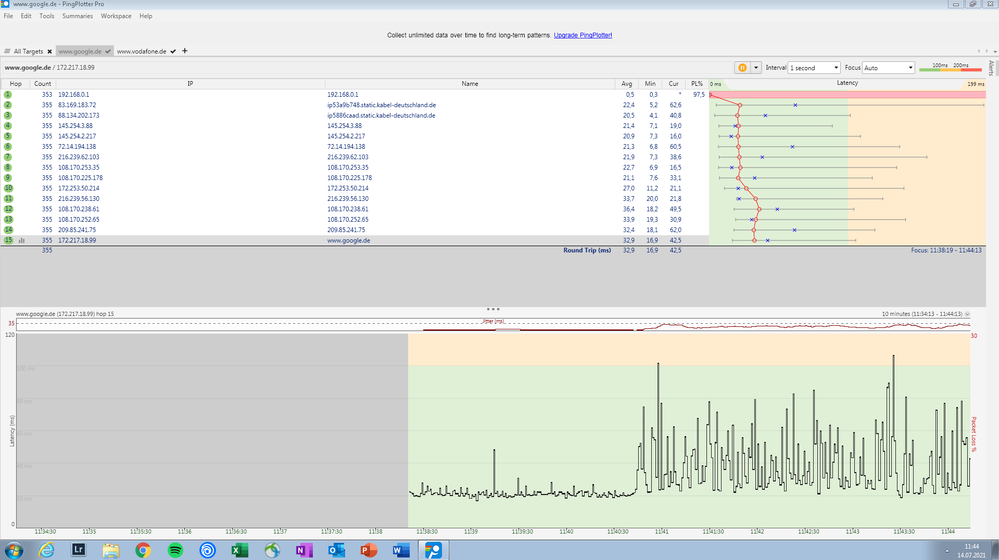Select IP cell 209.85.241.75

tap(77, 230)
